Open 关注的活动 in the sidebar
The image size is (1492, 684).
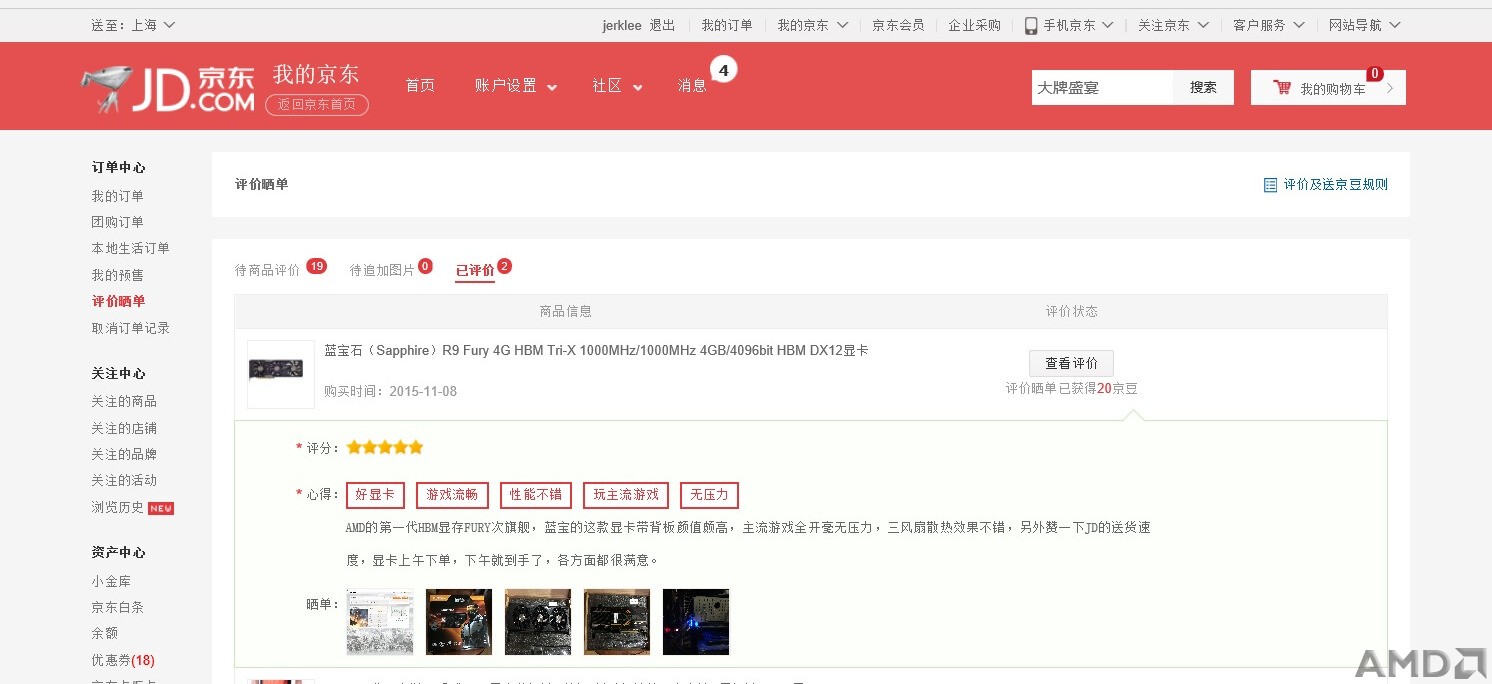124,480
